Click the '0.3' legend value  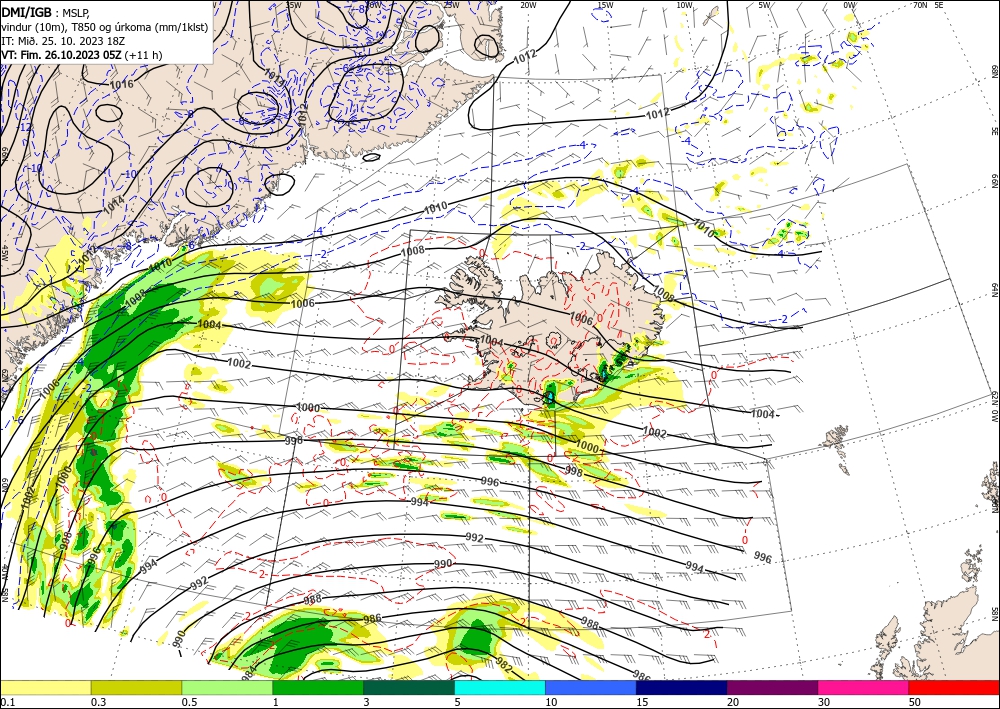pyautogui.click(x=99, y=702)
